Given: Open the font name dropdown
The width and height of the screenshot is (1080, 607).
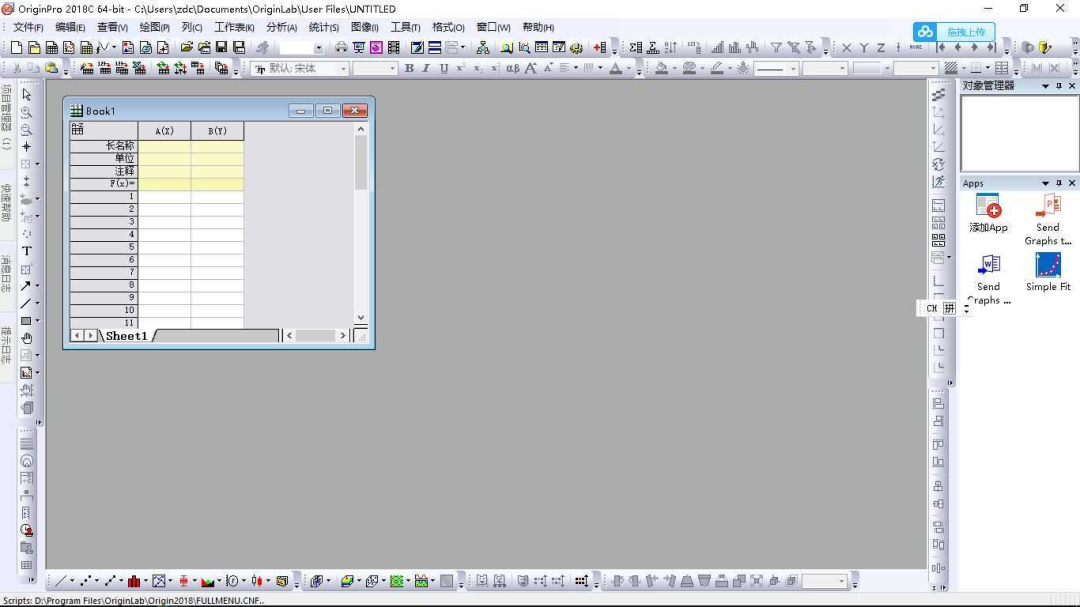Looking at the screenshot, I should pyautogui.click(x=343, y=69).
